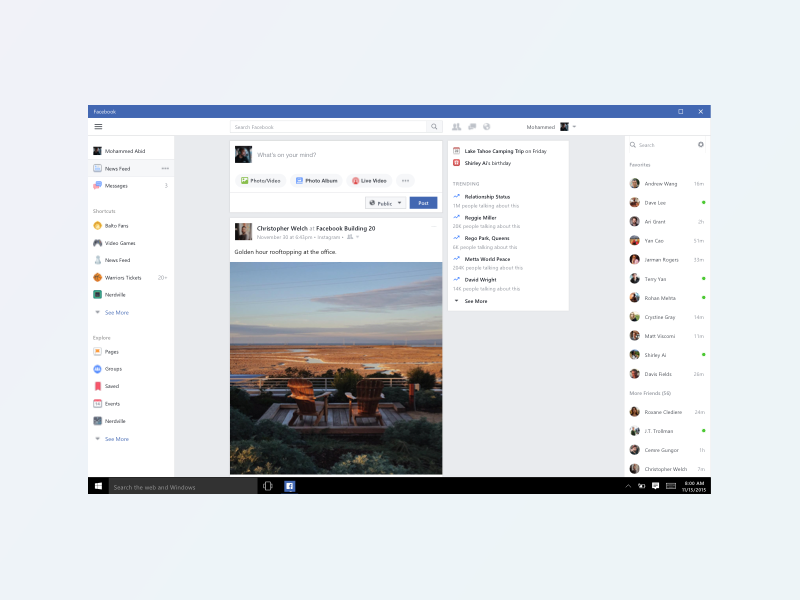Click the Windows Start button
800x600 pixels.
coord(98,486)
